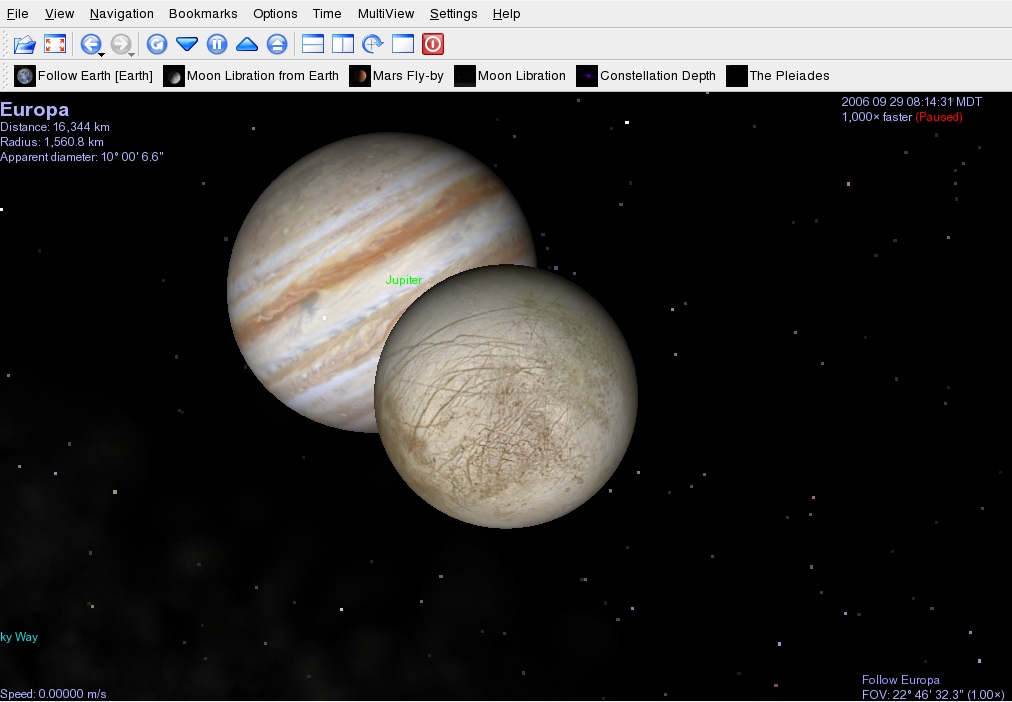Open the View menu
The image size is (1012, 702).
pyautogui.click(x=59, y=14)
